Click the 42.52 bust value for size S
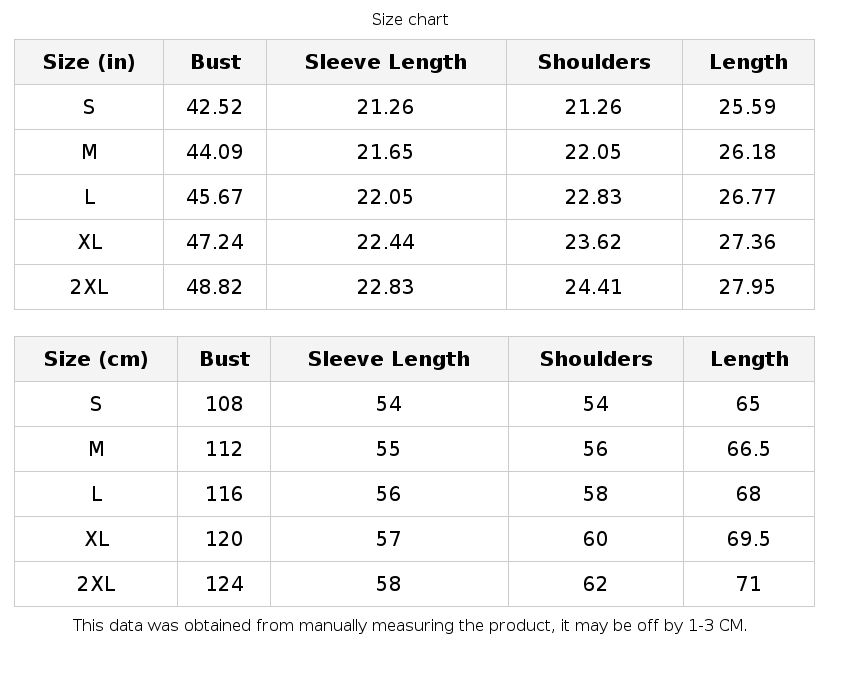850x676 pixels. tap(215, 107)
